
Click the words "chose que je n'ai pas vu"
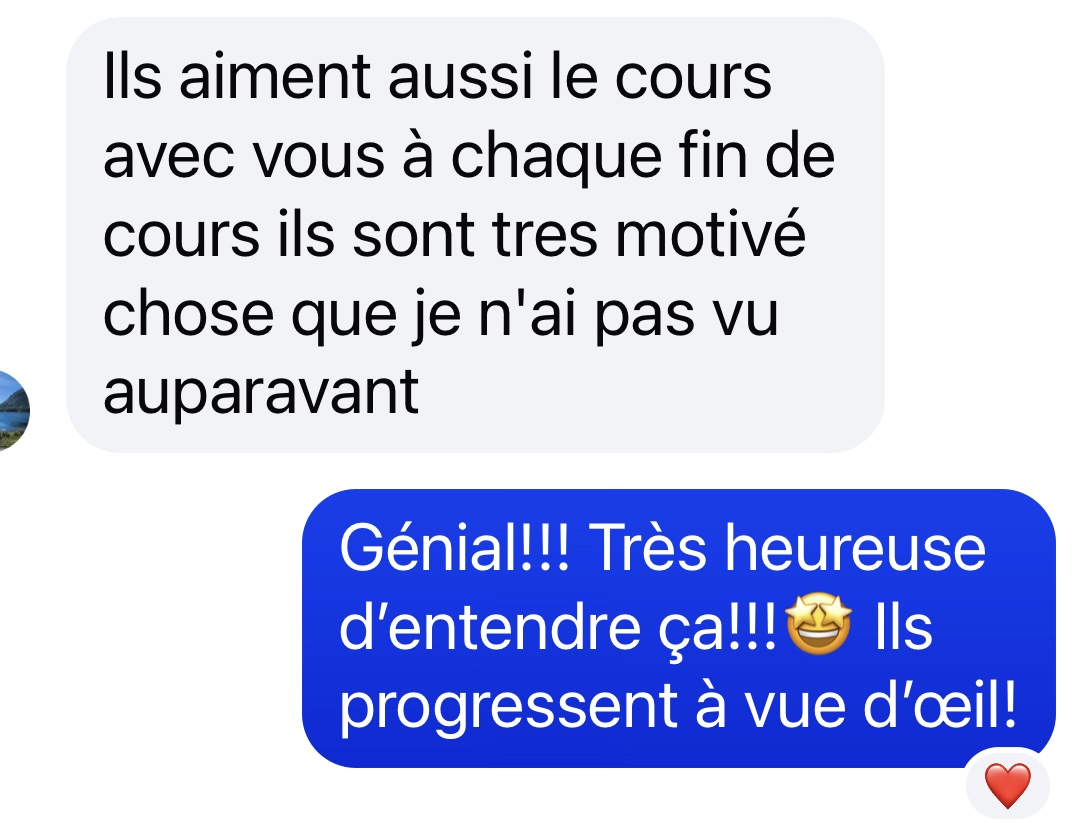(441, 316)
